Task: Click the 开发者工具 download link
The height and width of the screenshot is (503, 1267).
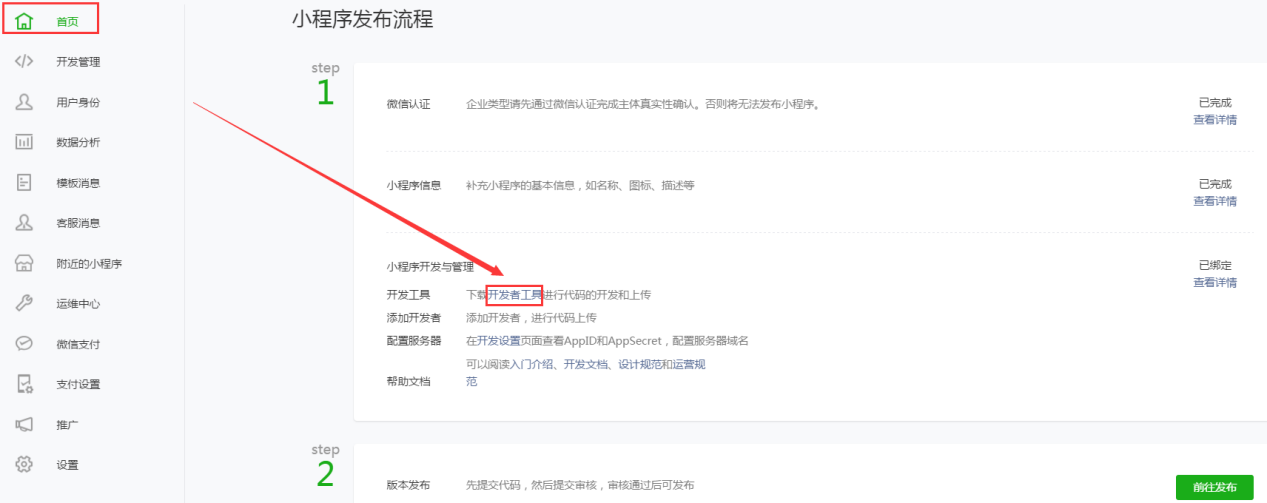Action: tap(515, 295)
